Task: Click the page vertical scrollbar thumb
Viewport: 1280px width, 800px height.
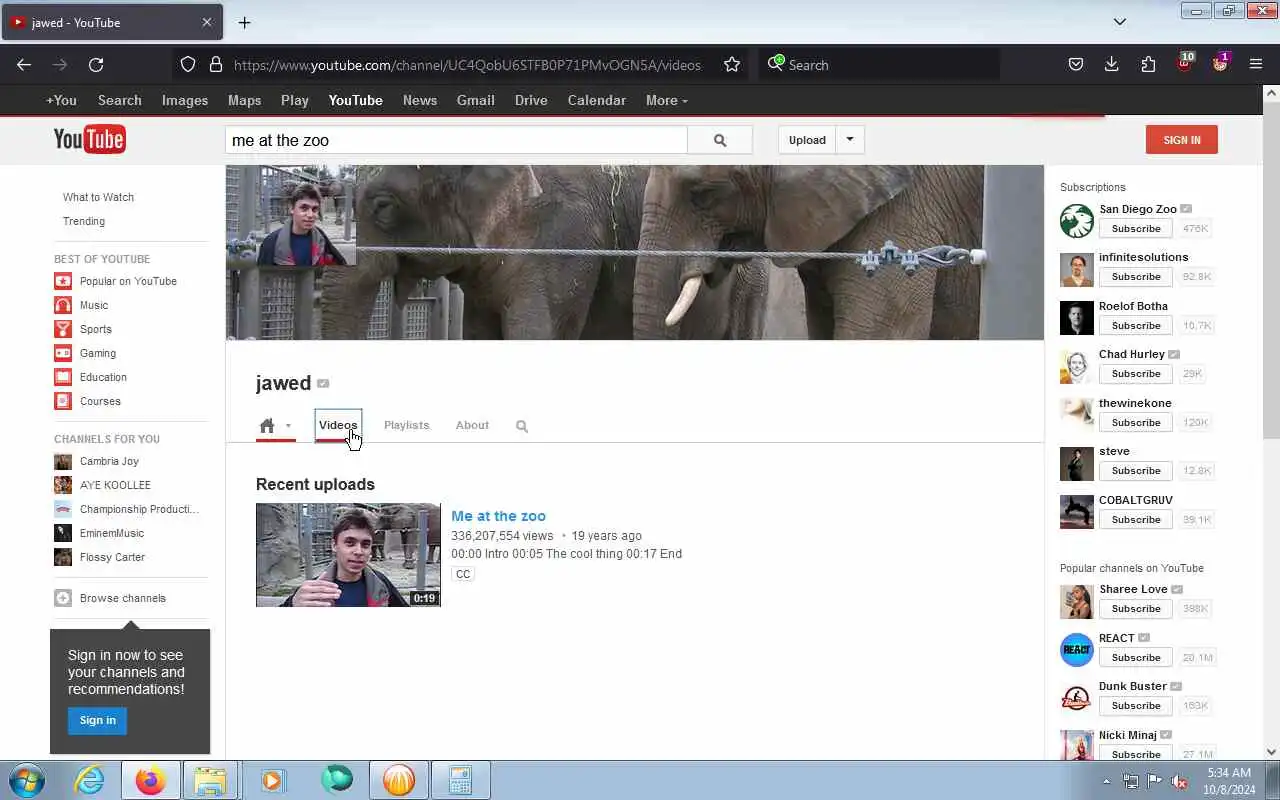Action: tap(1271, 270)
